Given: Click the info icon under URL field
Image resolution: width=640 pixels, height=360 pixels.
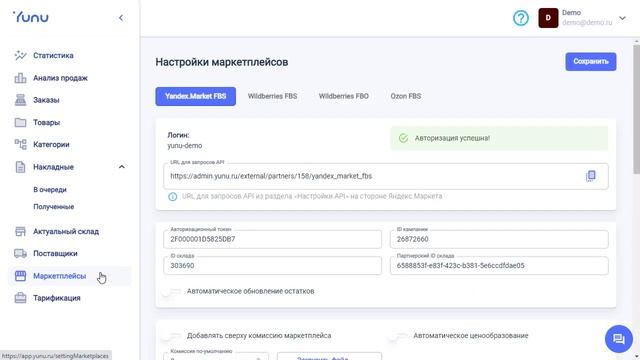Looking at the screenshot, I should (173, 197).
